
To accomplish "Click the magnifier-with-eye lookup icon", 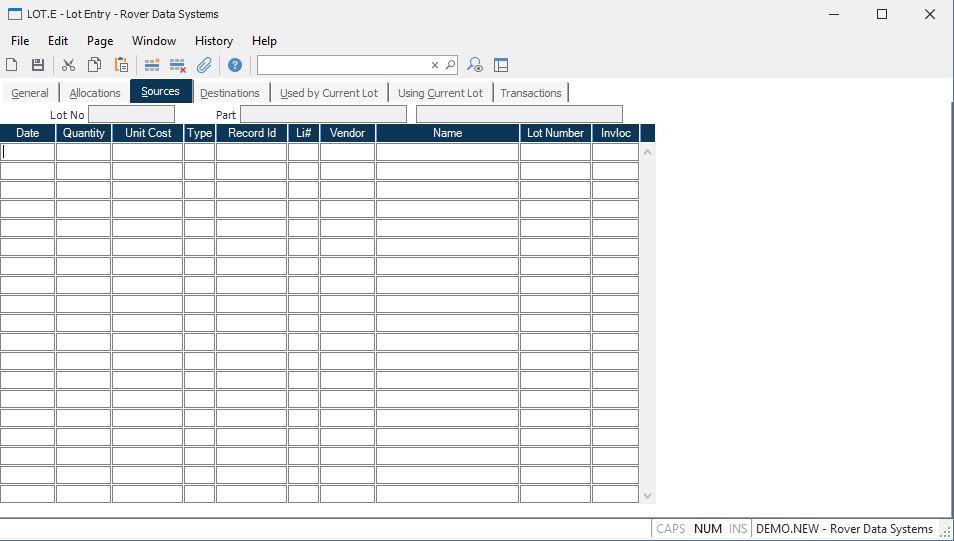I will pyautogui.click(x=475, y=65).
